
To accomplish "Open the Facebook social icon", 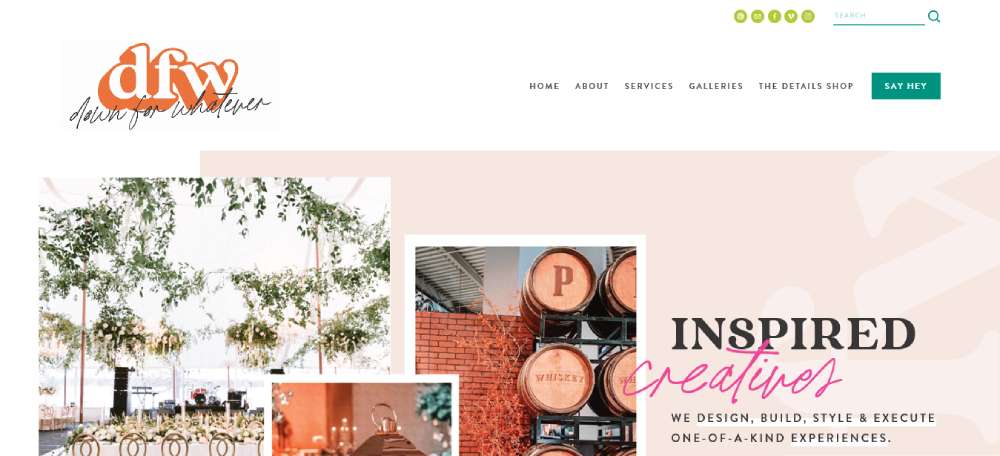I will point(774,17).
